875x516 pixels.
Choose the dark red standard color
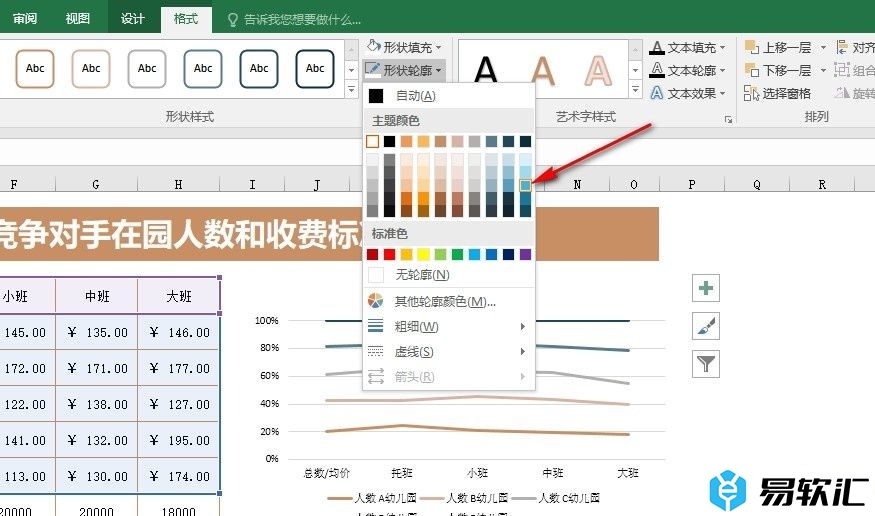tap(372, 254)
